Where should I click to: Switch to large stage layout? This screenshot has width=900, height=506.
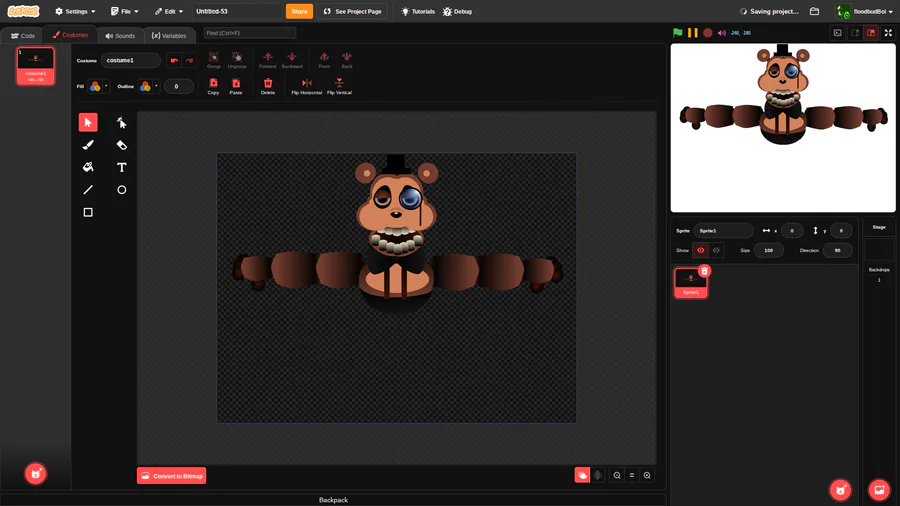click(871, 33)
